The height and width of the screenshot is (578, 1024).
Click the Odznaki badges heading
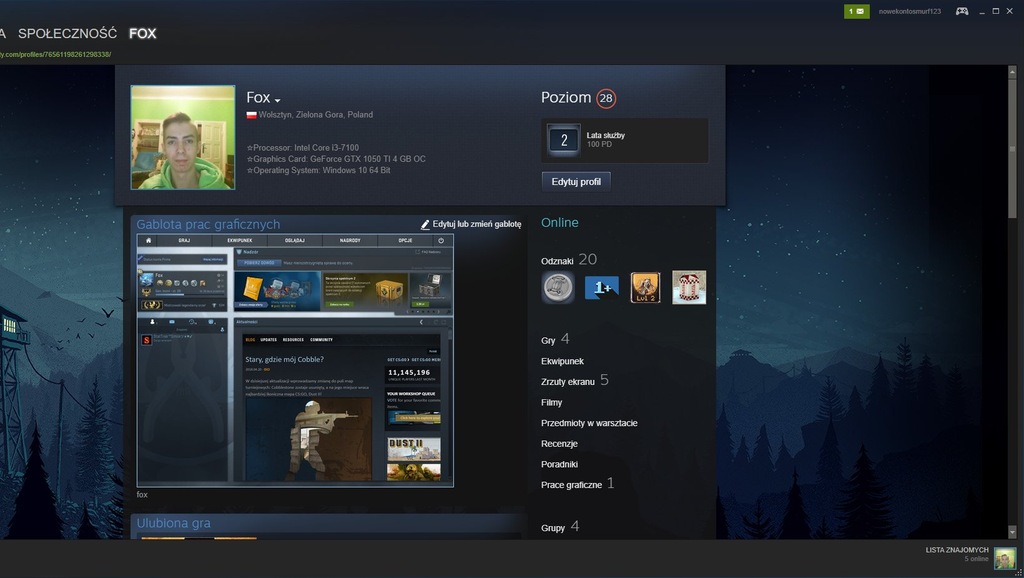(x=557, y=261)
